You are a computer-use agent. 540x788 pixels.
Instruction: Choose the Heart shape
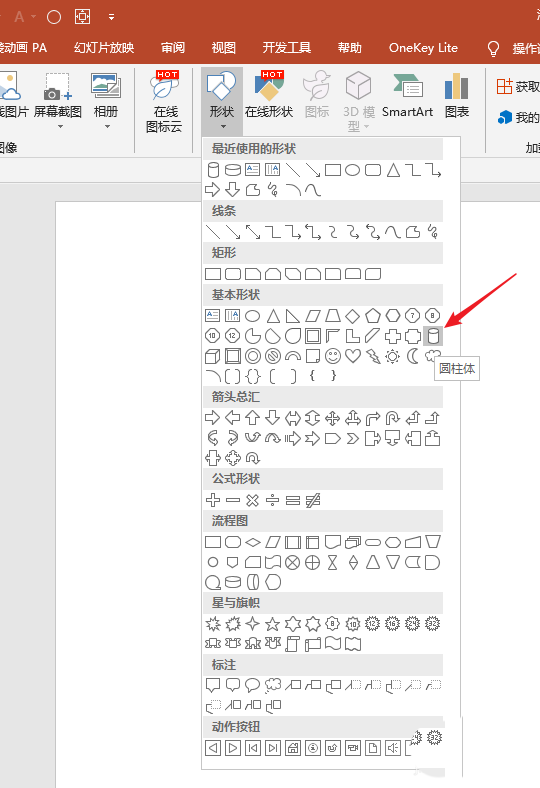click(353, 356)
